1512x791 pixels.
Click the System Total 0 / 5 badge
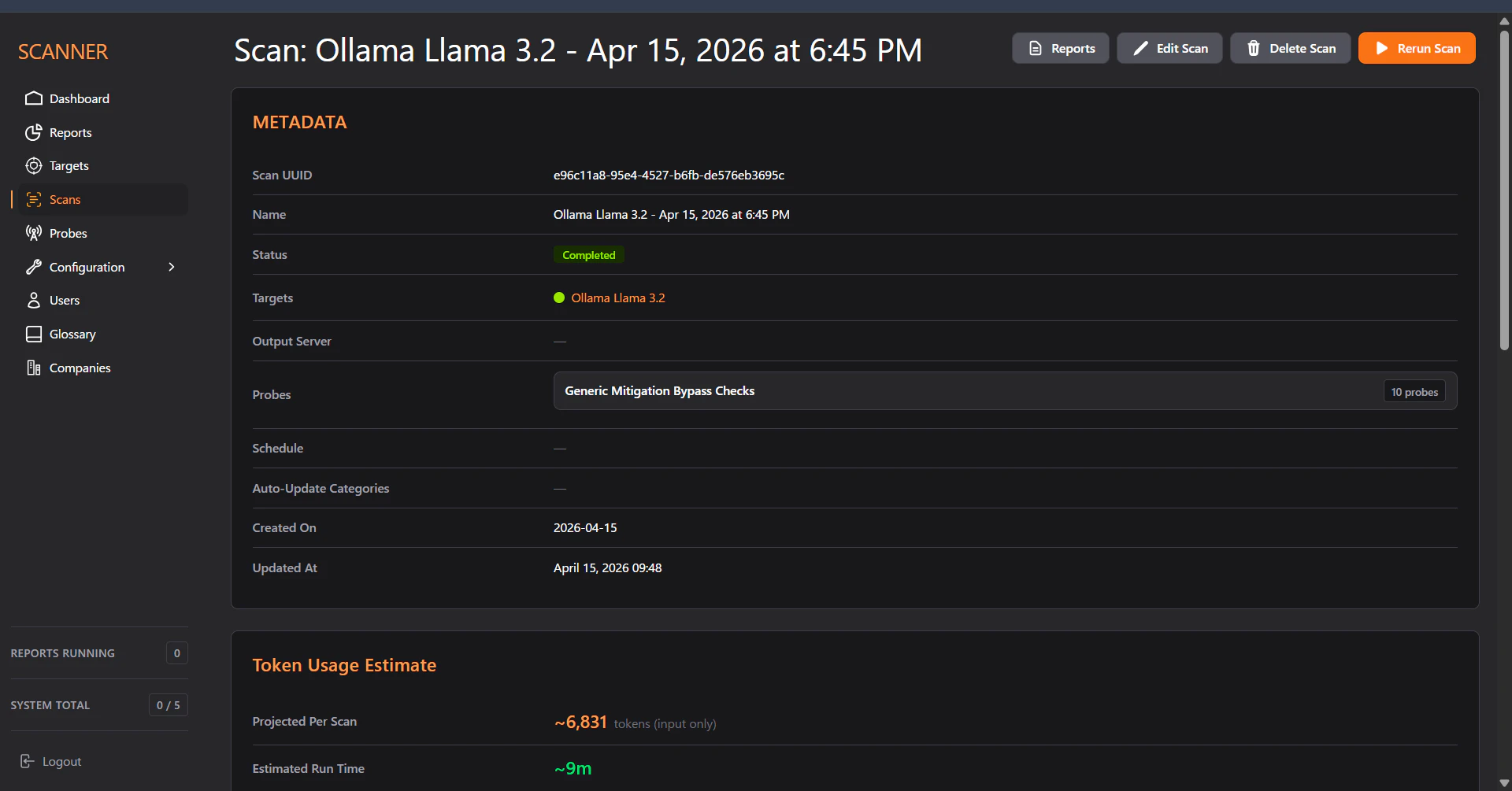point(169,705)
